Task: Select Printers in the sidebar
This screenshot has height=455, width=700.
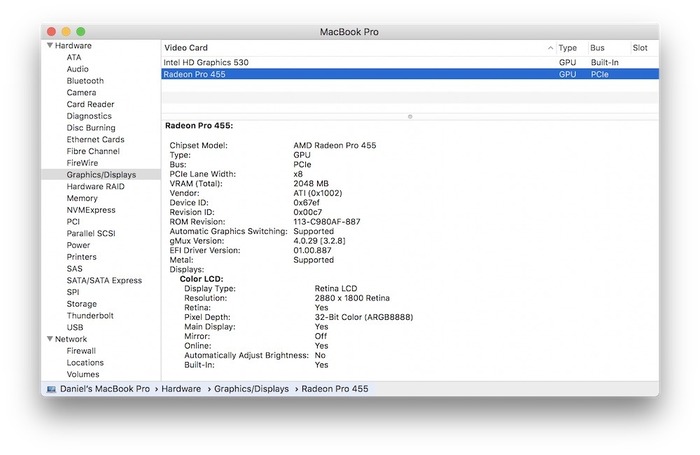Action: [82, 257]
